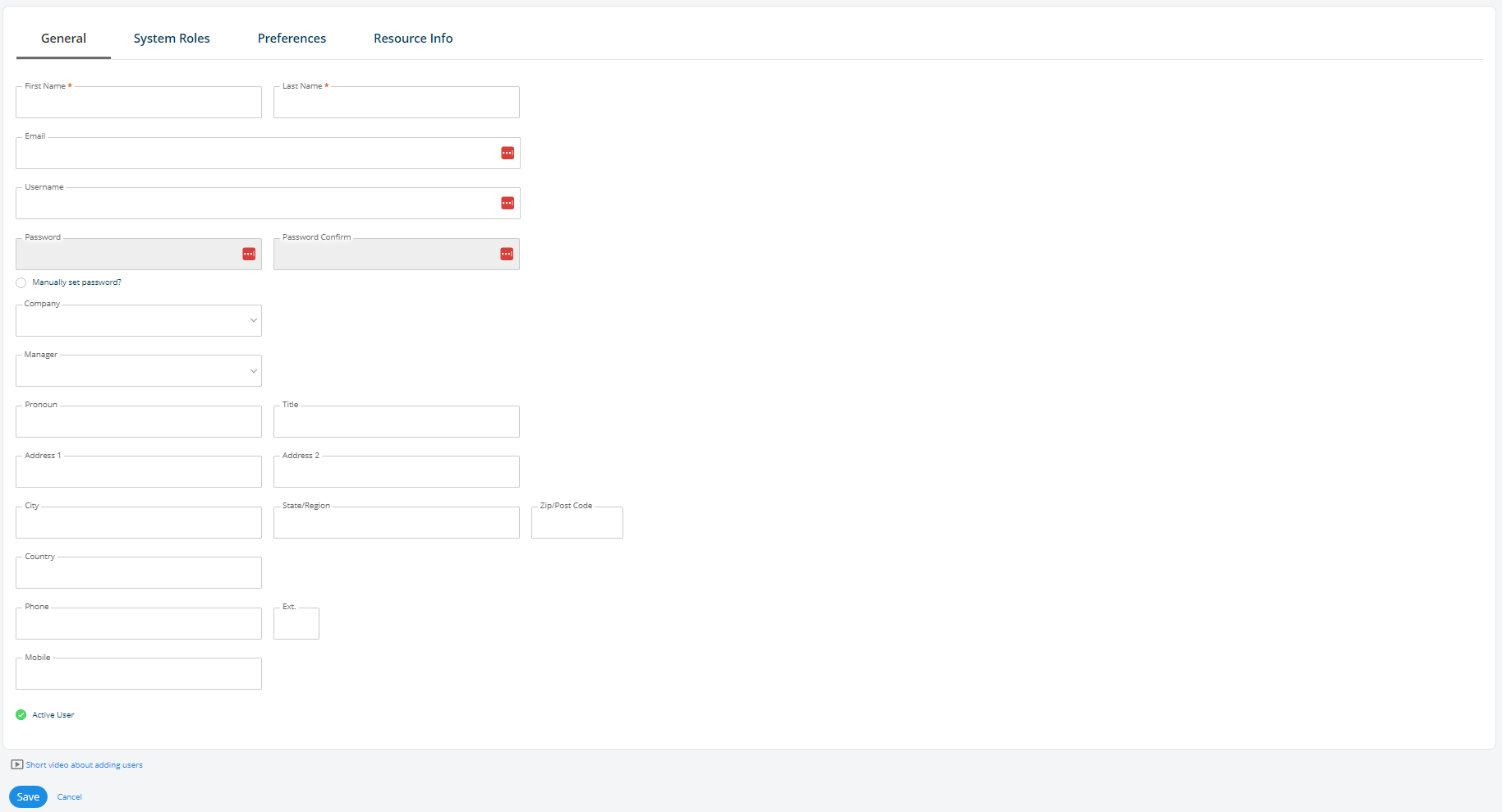Click the Cancel link
Viewport: 1502px width, 812px height.
point(70,797)
